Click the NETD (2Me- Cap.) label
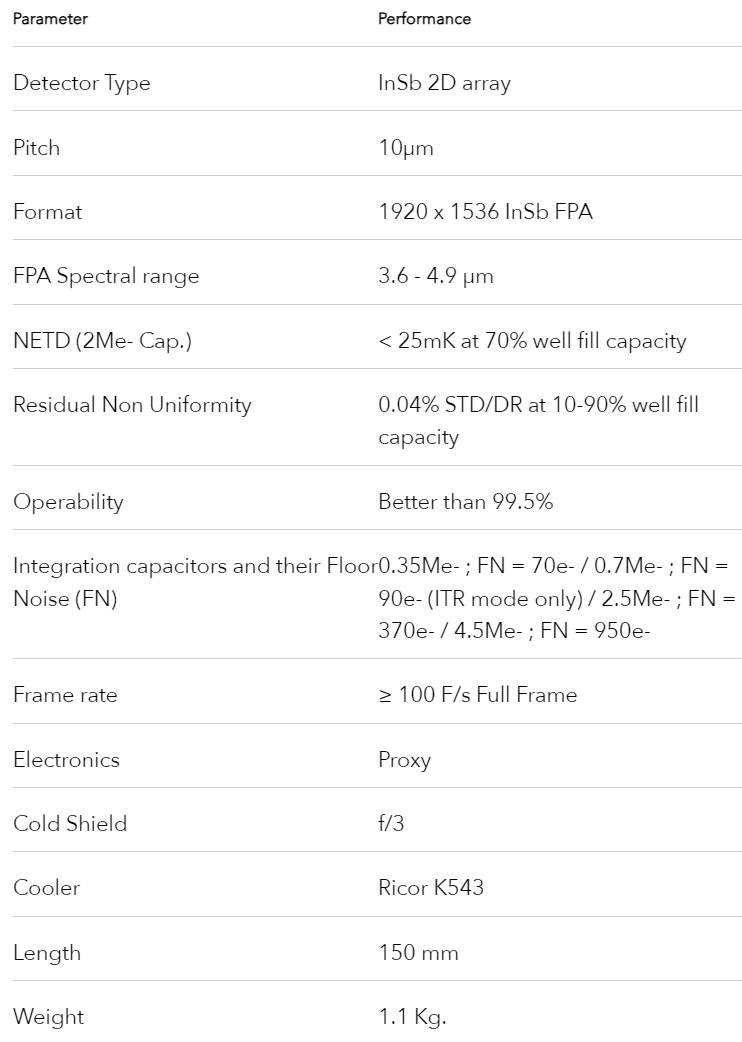742x1042 pixels. [102, 341]
